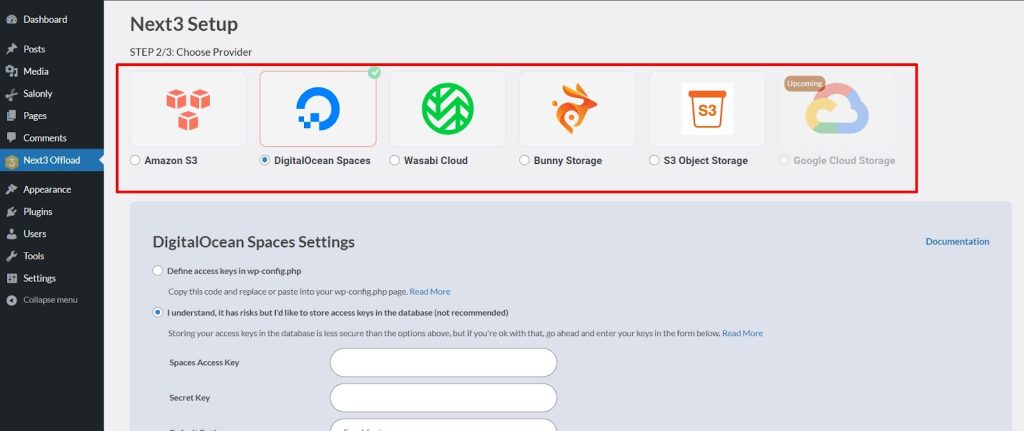
Task: Click the Pages document icon
Action: pos(11,116)
